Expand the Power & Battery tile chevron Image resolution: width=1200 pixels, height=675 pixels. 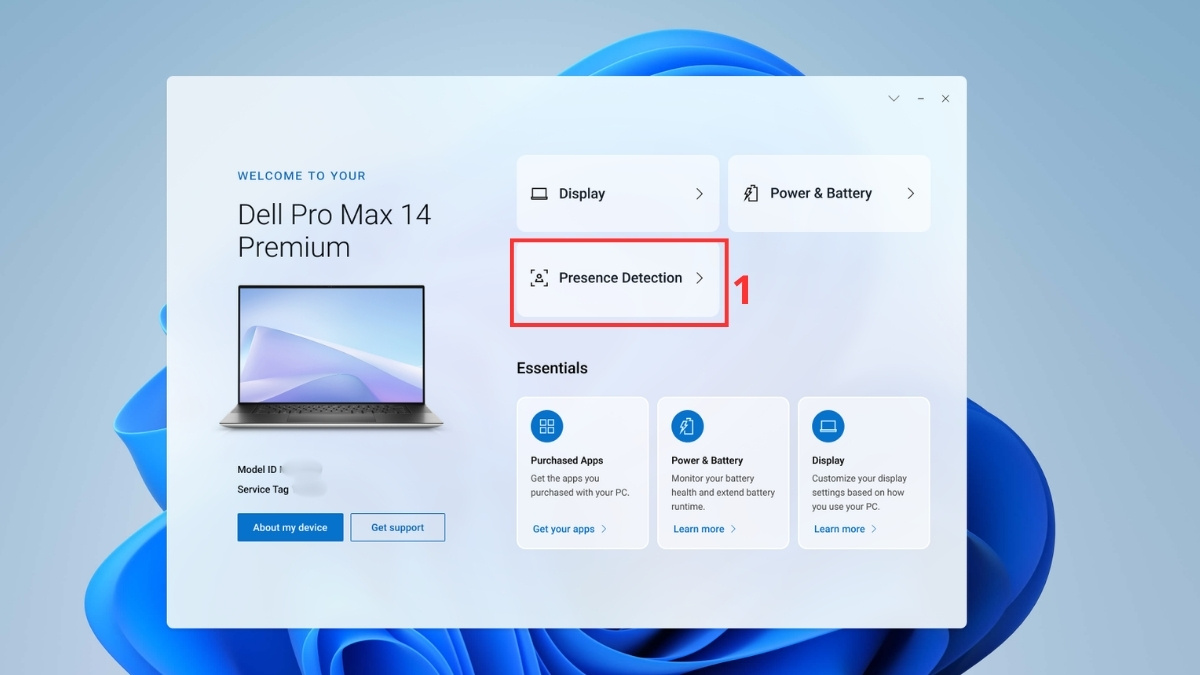click(910, 193)
